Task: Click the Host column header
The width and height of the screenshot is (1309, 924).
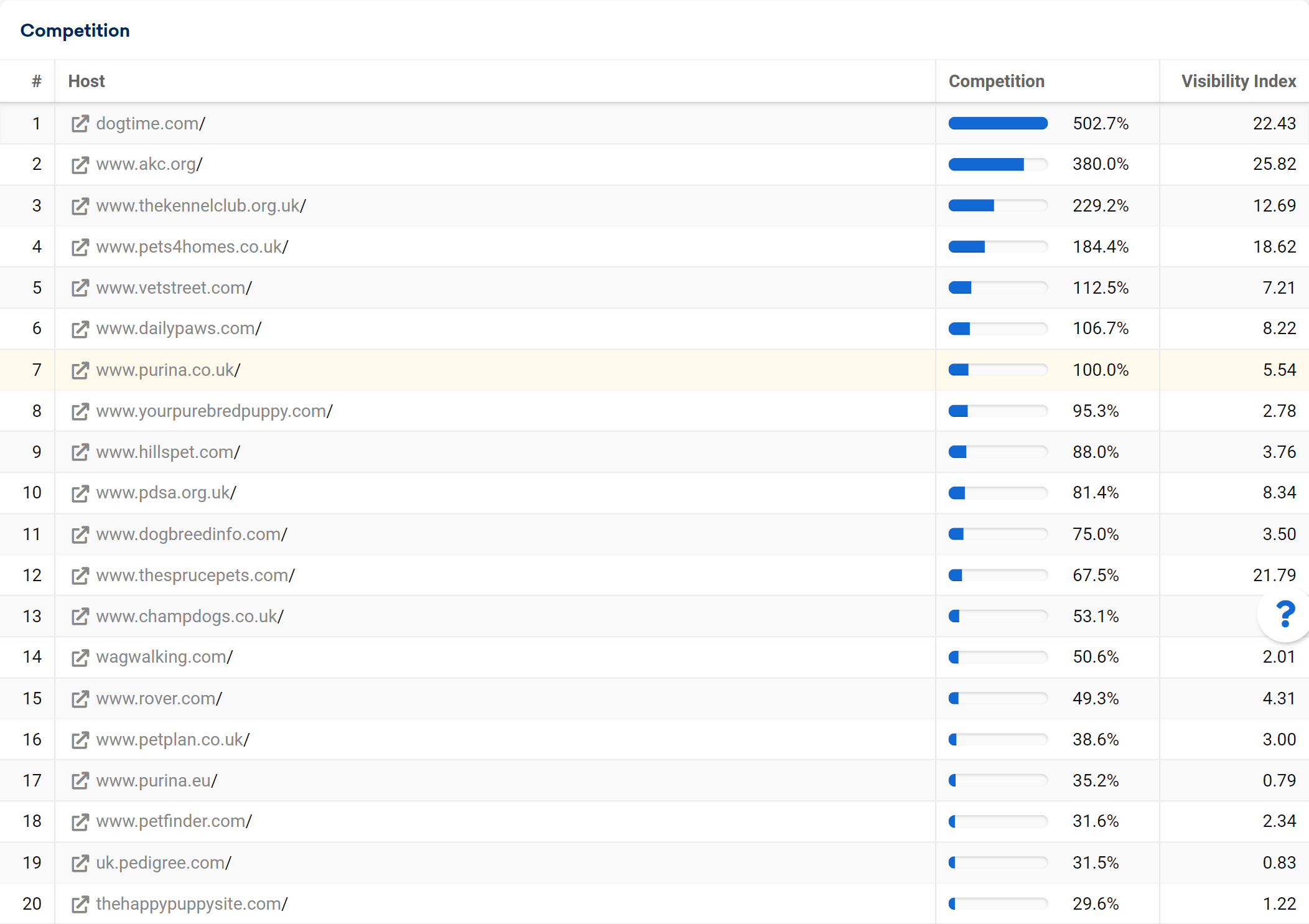Action: click(x=86, y=81)
